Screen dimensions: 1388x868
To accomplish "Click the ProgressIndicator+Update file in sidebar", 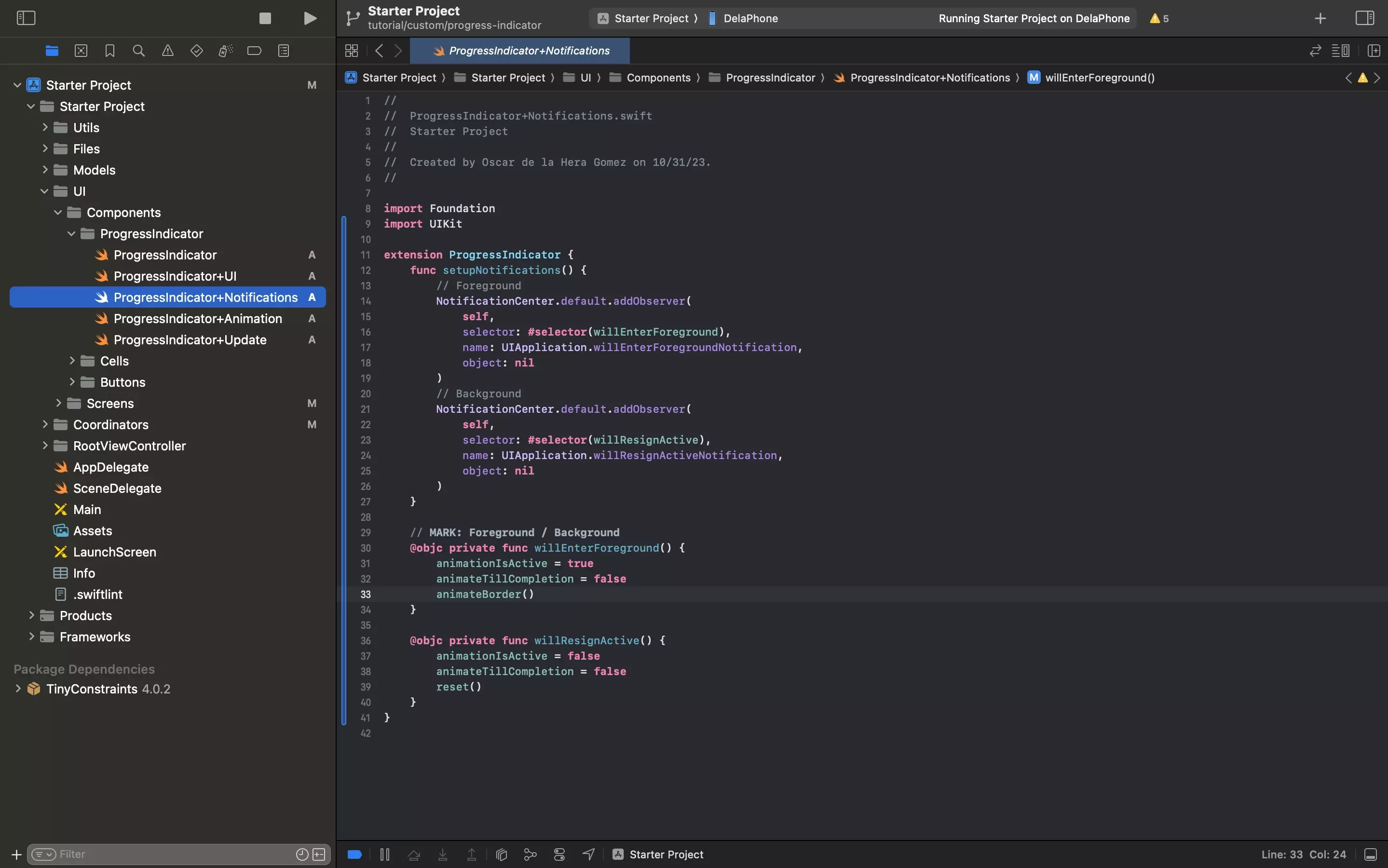I will pyautogui.click(x=190, y=340).
